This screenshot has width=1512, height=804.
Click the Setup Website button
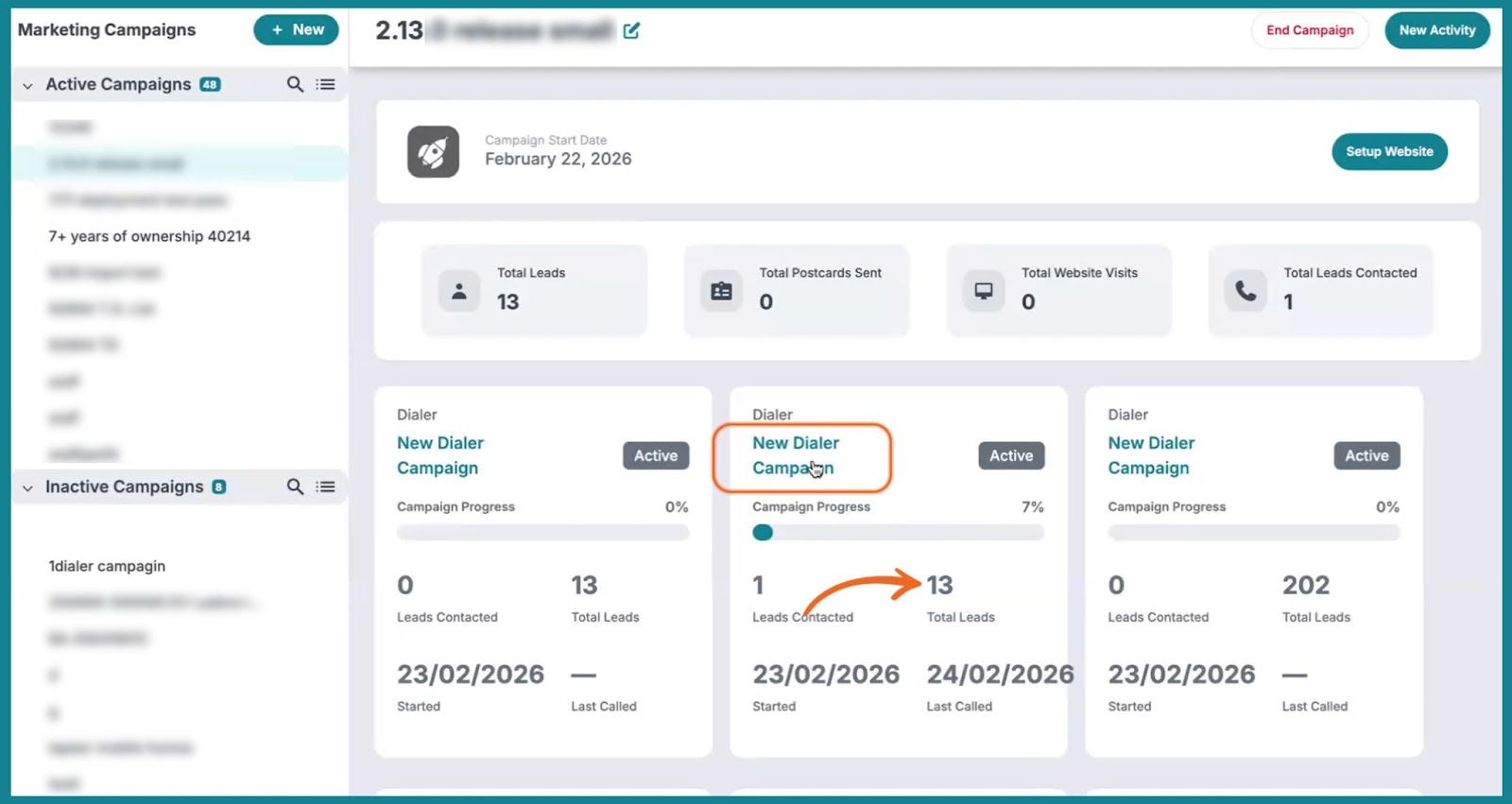[x=1389, y=152]
